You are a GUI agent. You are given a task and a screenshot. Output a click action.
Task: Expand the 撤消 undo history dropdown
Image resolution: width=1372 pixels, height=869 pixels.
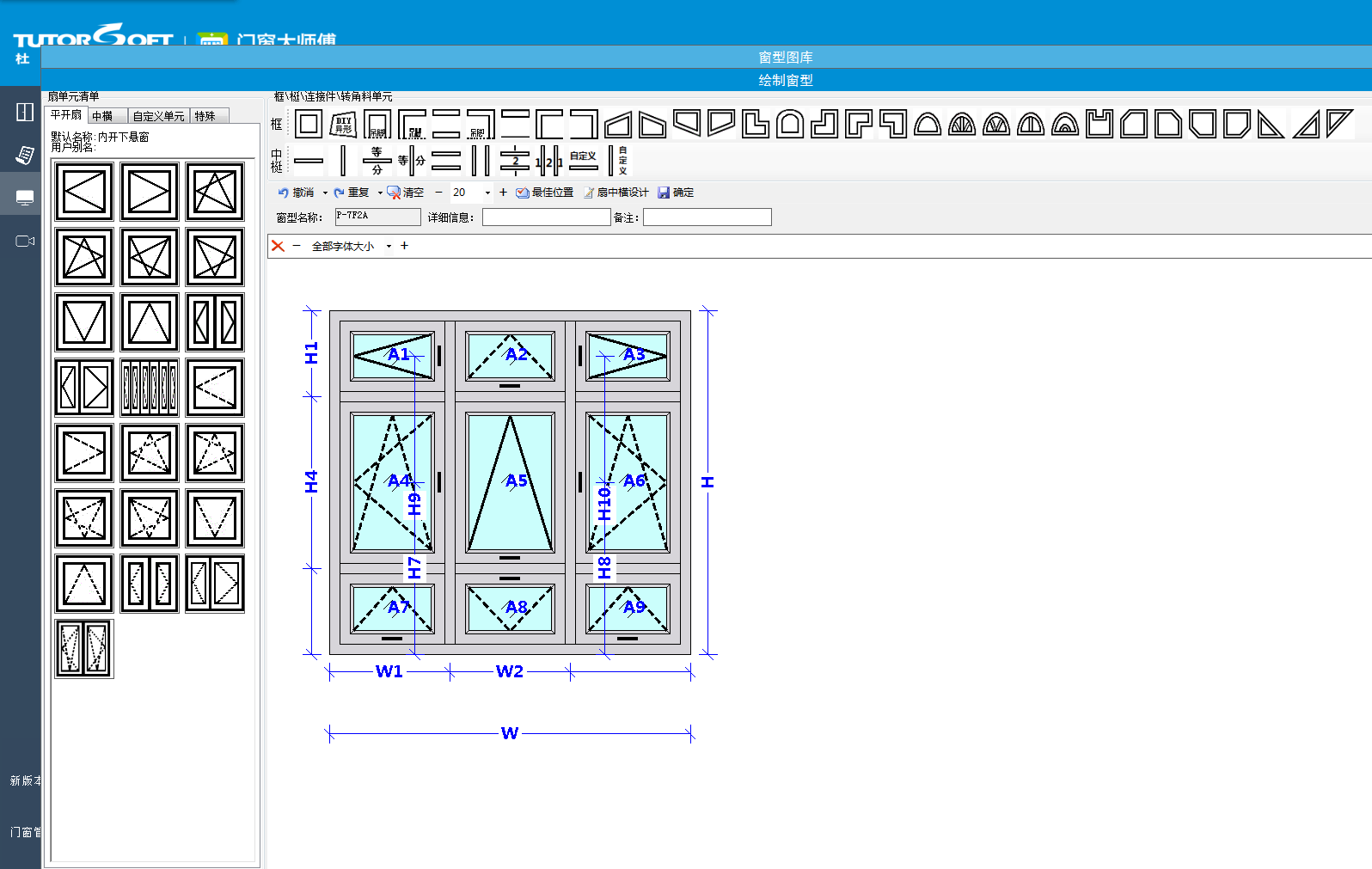coord(325,193)
